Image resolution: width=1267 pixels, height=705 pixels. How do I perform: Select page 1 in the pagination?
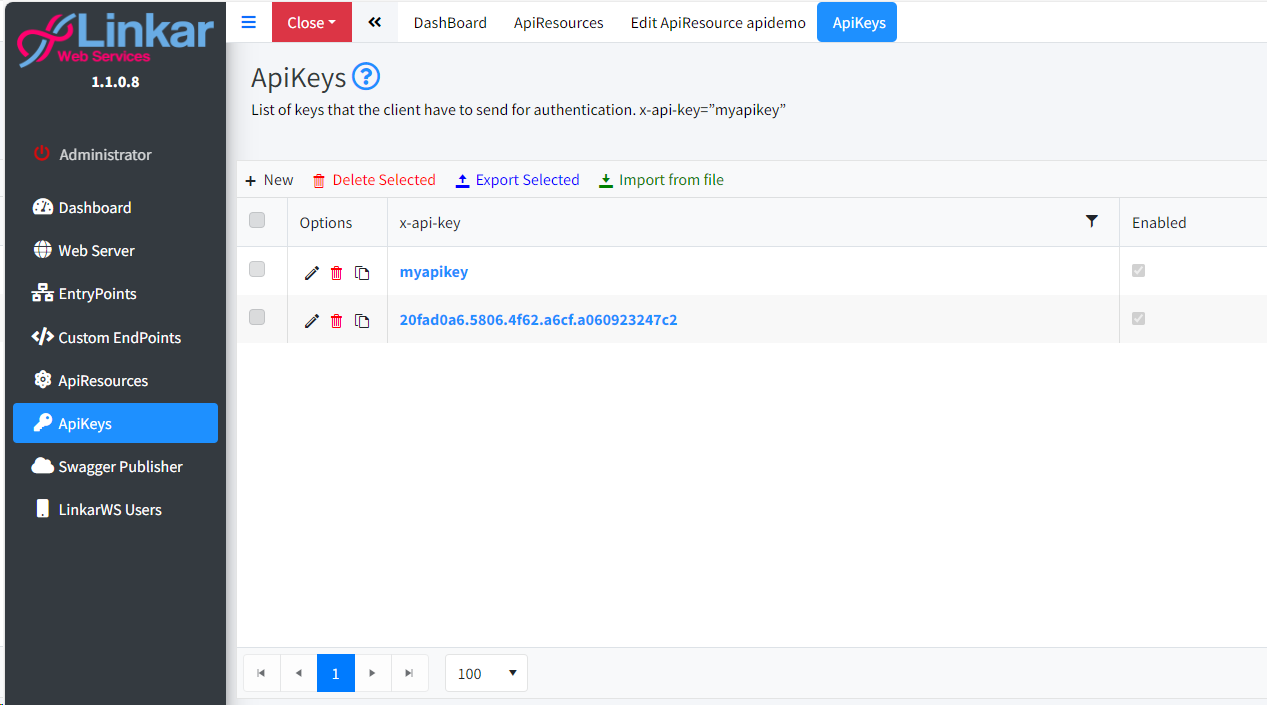coord(335,673)
